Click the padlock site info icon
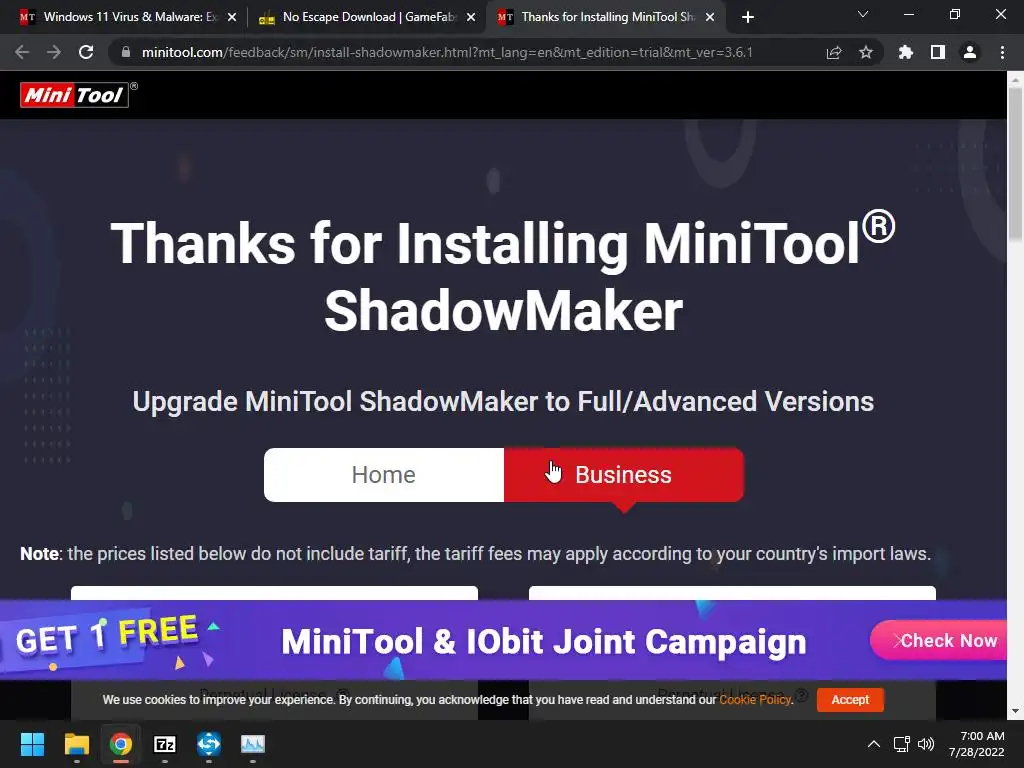The height and width of the screenshot is (768, 1024). click(x=126, y=52)
